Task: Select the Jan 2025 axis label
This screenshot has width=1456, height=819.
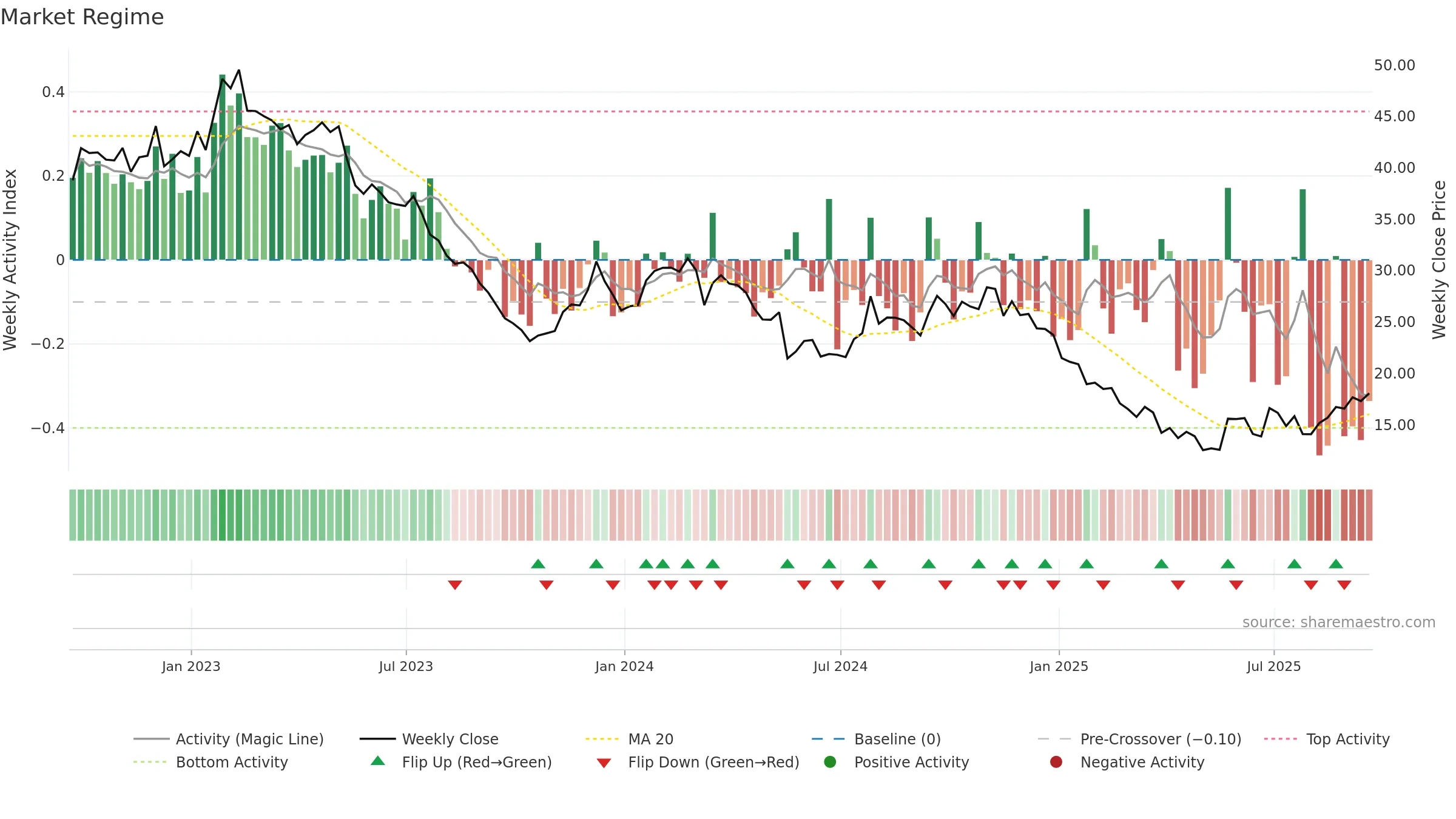Action: (x=1059, y=666)
